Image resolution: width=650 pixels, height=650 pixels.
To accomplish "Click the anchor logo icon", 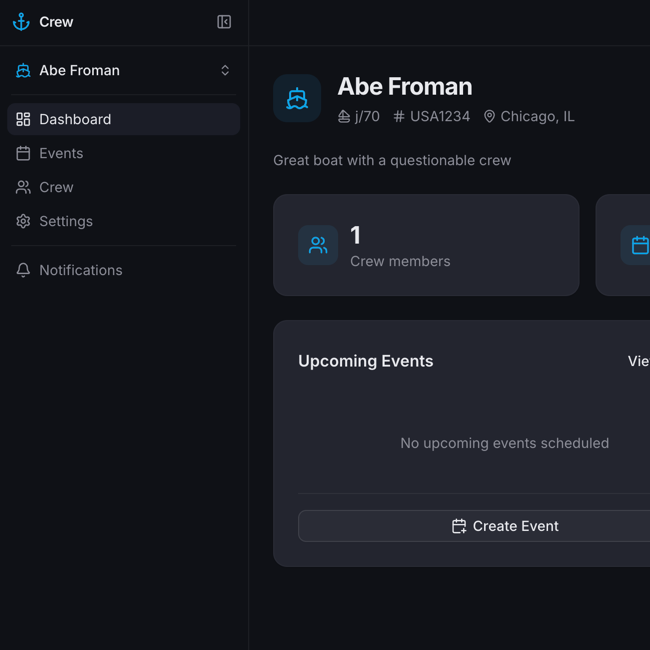I will coord(21,22).
